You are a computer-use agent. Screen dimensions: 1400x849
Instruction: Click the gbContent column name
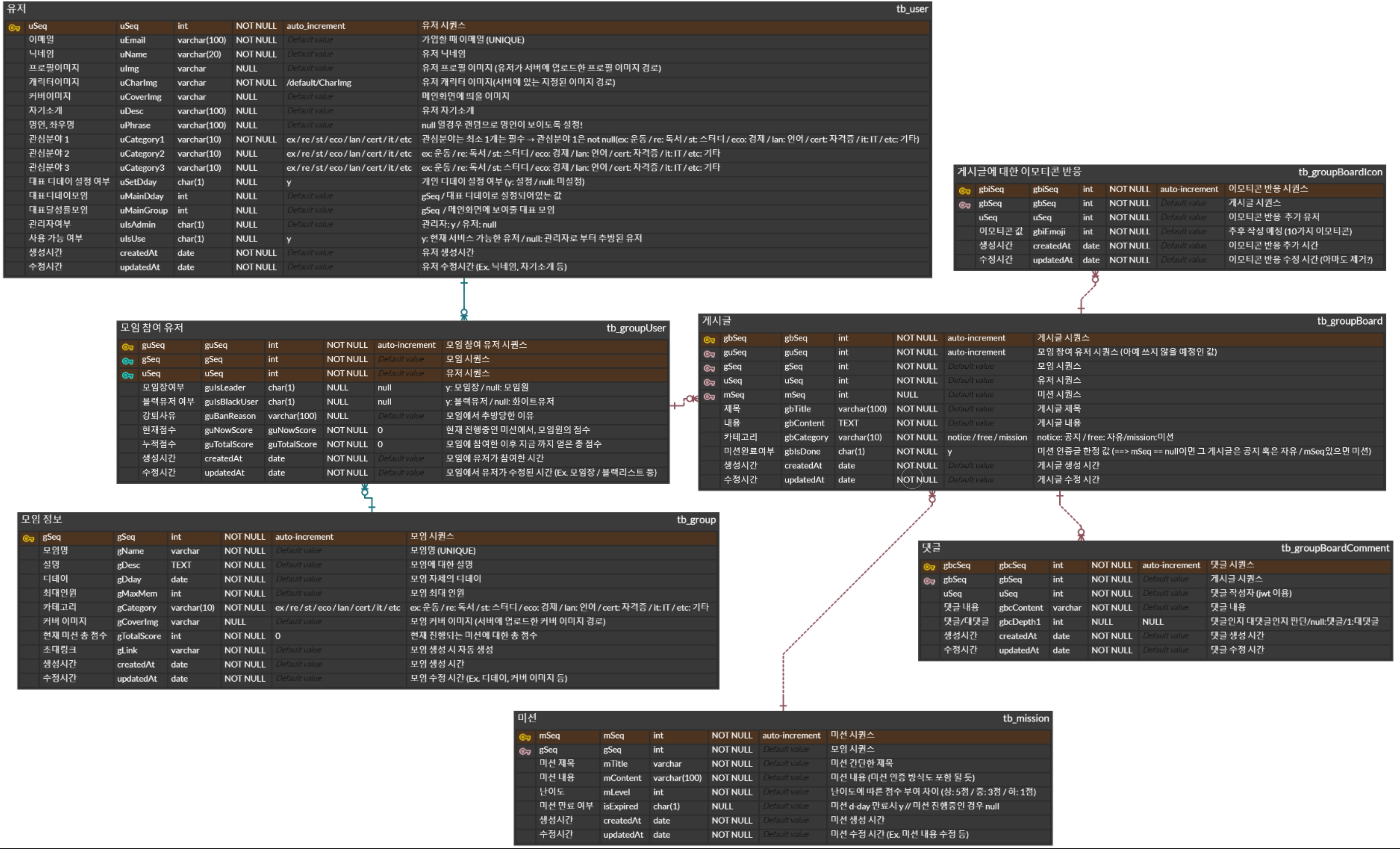[x=804, y=424]
